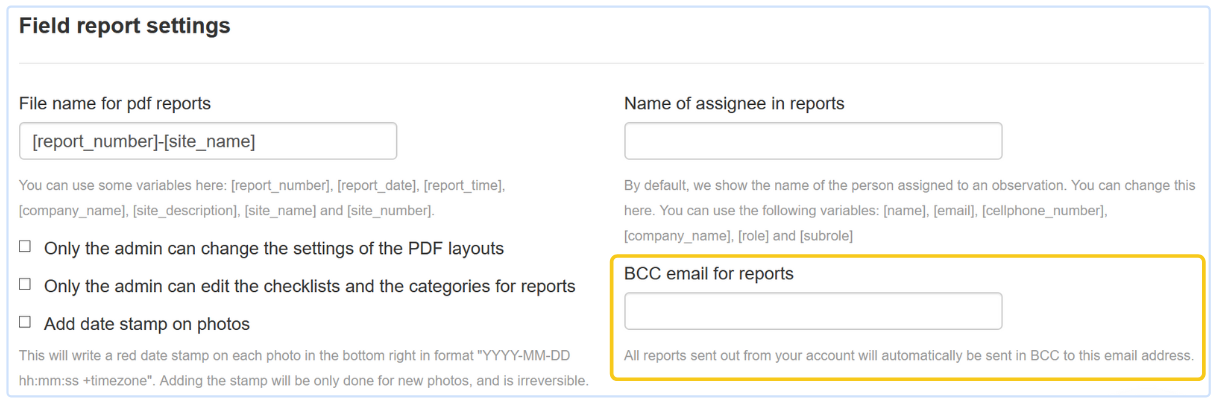This screenshot has width=1215, height=401.
Task: Click the '[role] and [subrole]' variables hint line
Action: (x=738, y=236)
